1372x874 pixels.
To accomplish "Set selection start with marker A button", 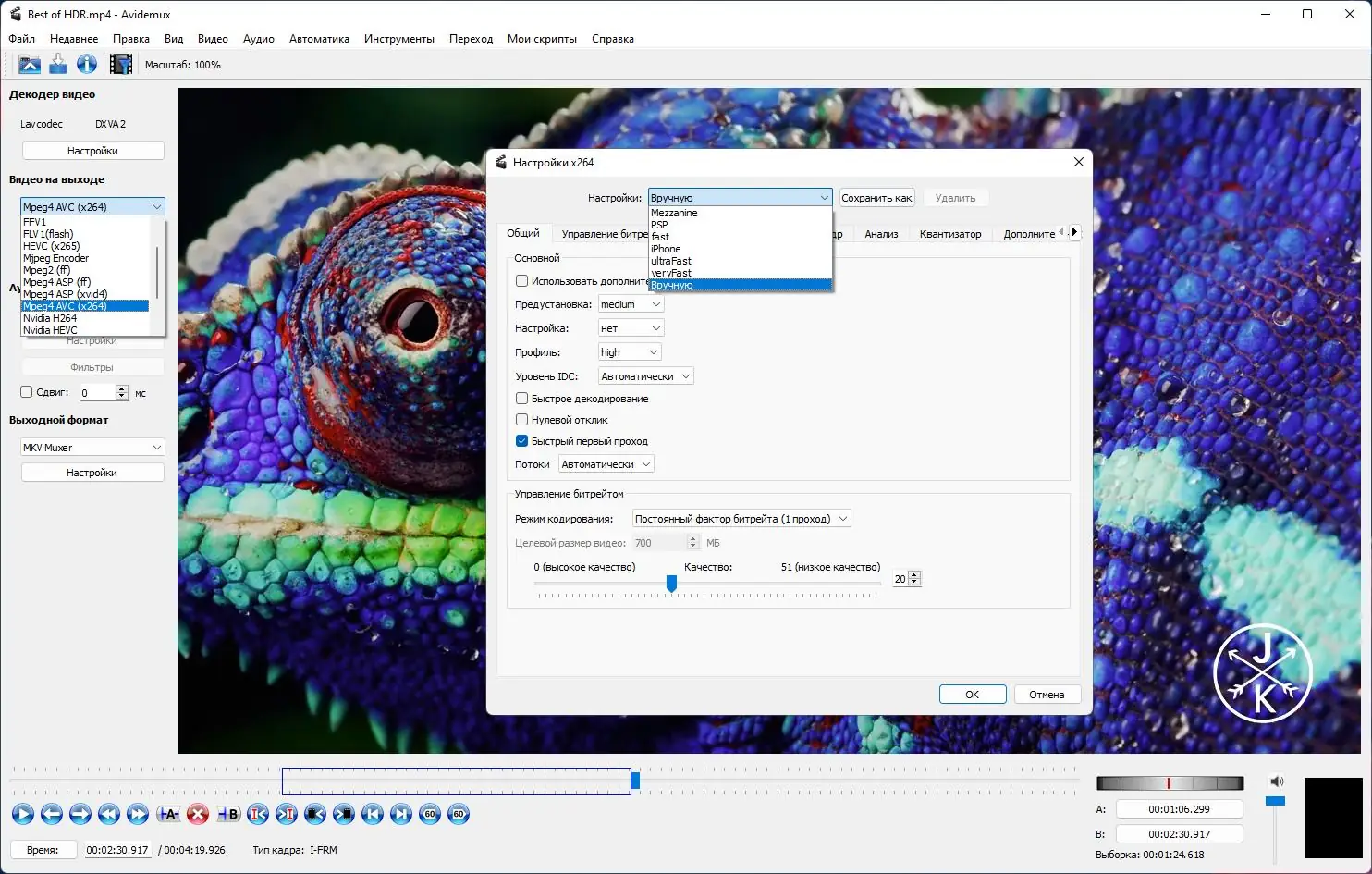I will [x=168, y=814].
